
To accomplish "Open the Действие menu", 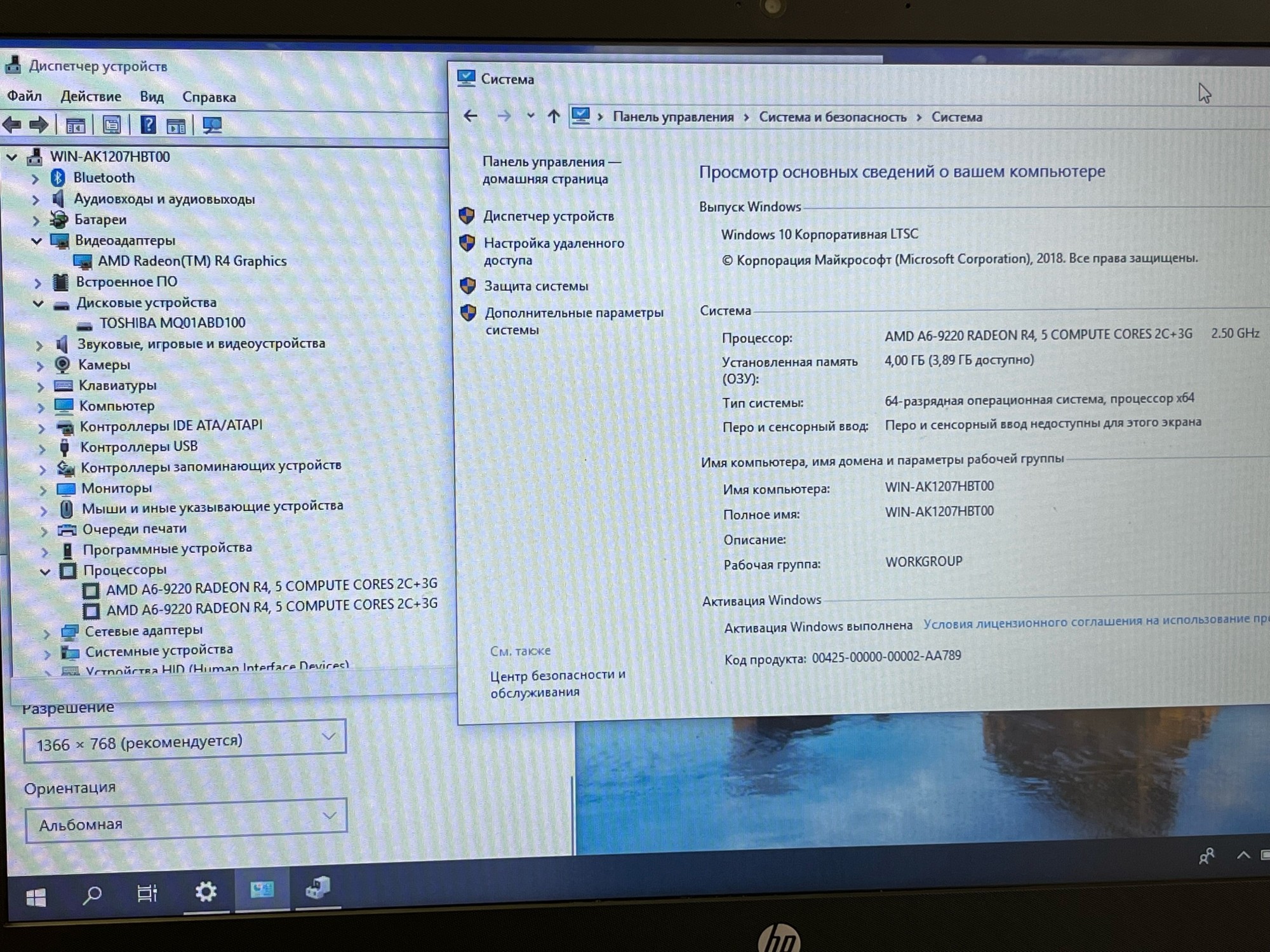I will (91, 96).
